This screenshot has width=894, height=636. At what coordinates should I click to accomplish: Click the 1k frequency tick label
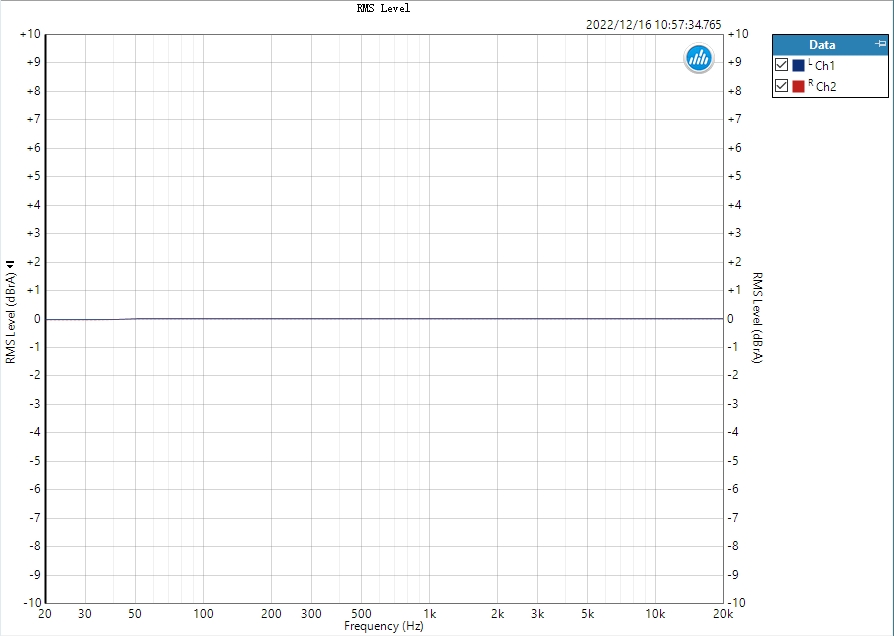pos(430,614)
